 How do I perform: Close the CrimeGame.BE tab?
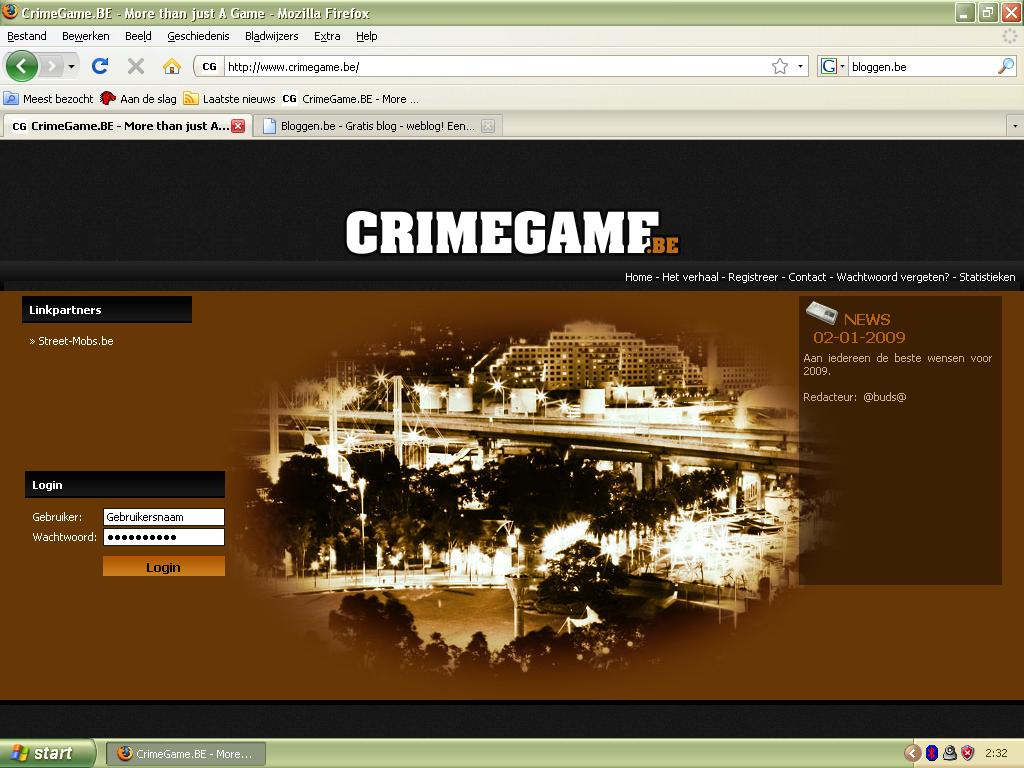tap(238, 126)
